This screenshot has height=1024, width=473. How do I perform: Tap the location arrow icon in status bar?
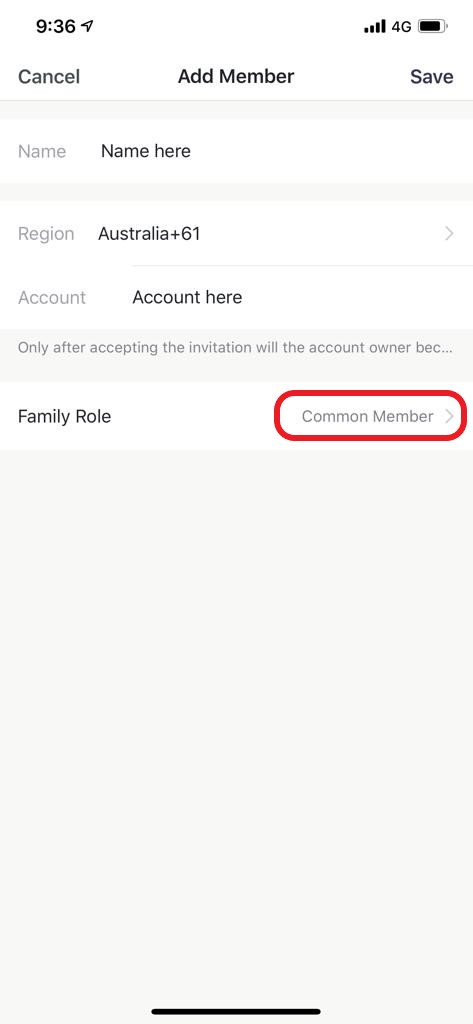pyautogui.click(x=88, y=26)
